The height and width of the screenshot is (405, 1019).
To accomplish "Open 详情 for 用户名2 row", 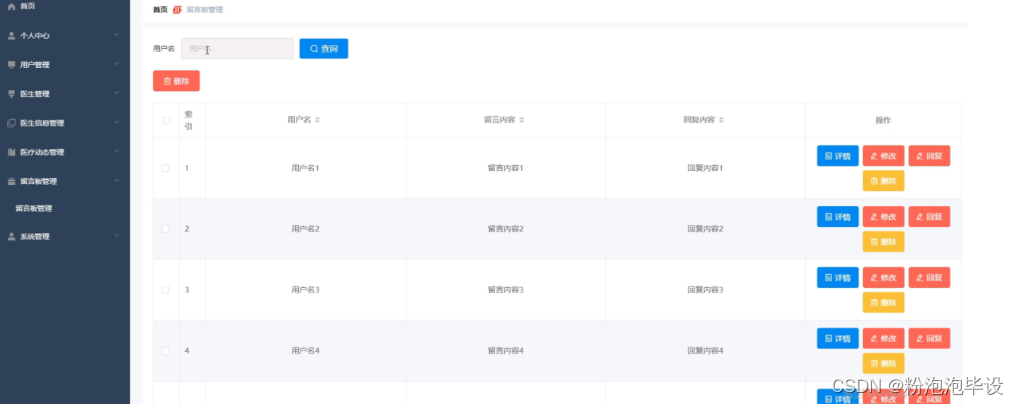I will coord(838,216).
